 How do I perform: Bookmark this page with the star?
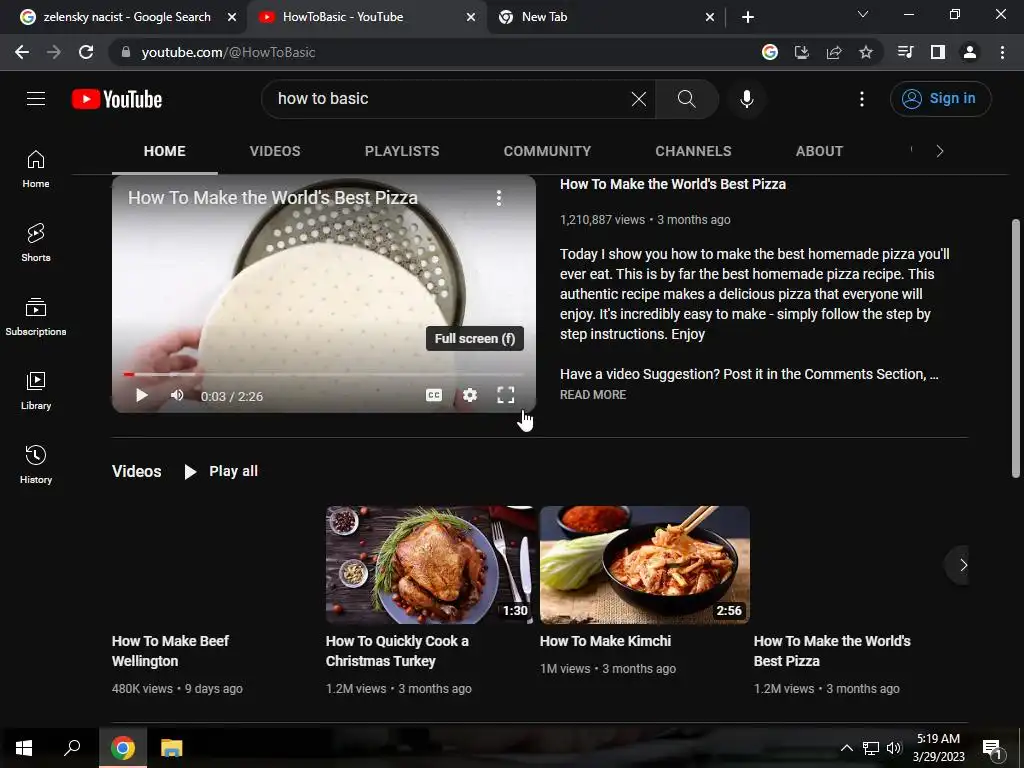pos(866,52)
